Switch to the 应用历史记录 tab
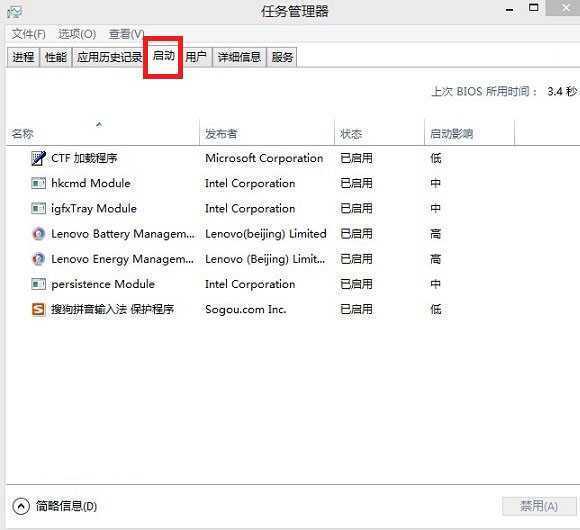Viewport: 580px width, 530px height. (x=109, y=57)
